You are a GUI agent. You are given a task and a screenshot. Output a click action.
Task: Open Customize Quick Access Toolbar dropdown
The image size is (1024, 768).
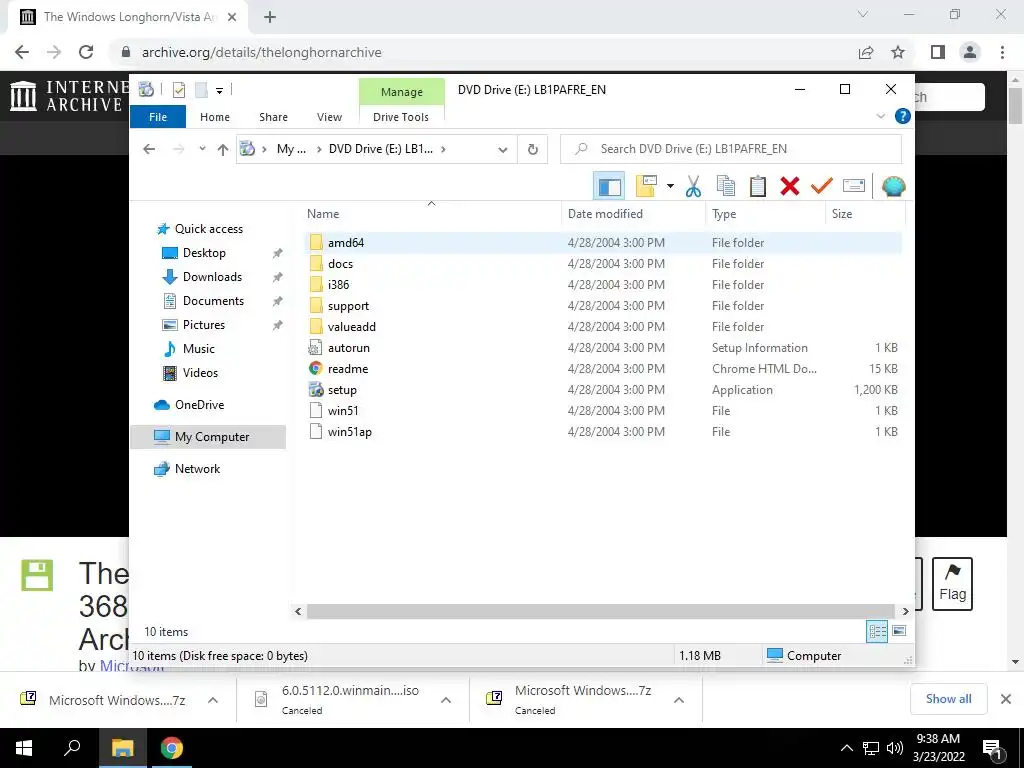[219, 91]
